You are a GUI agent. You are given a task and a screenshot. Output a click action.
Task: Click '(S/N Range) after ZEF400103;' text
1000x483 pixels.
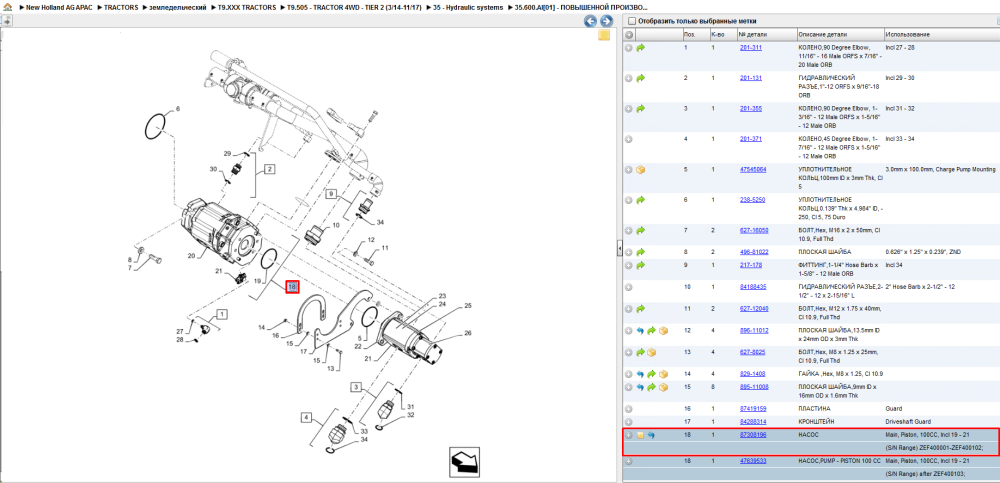click(925, 474)
